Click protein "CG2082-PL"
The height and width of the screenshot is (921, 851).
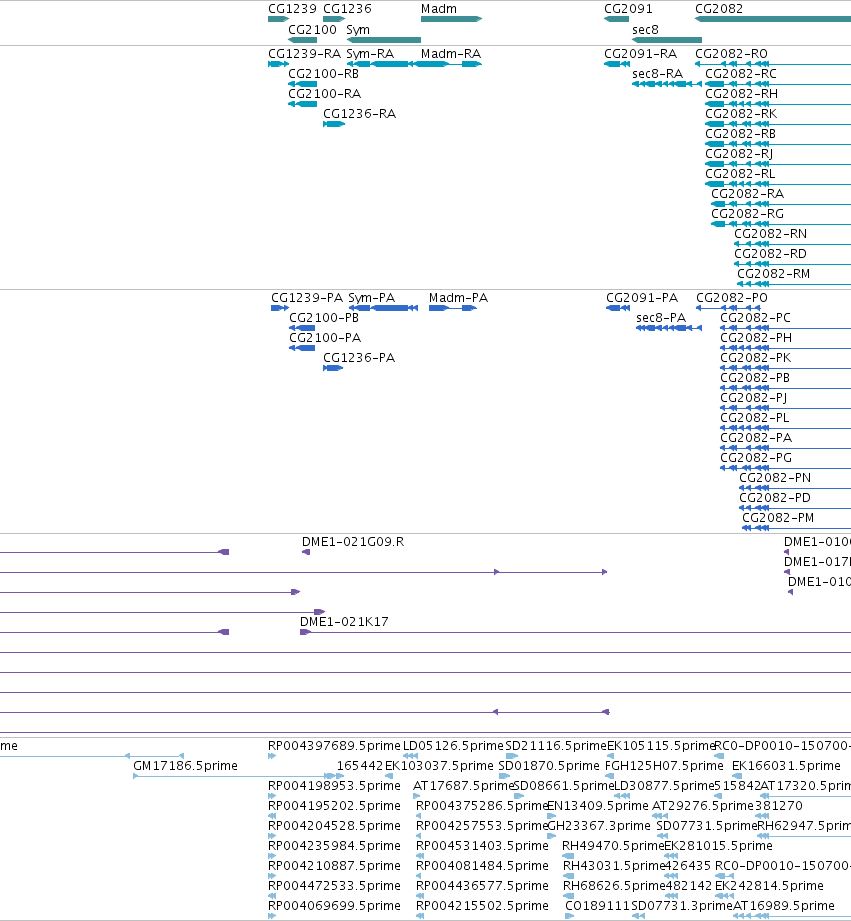[x=755, y=418]
